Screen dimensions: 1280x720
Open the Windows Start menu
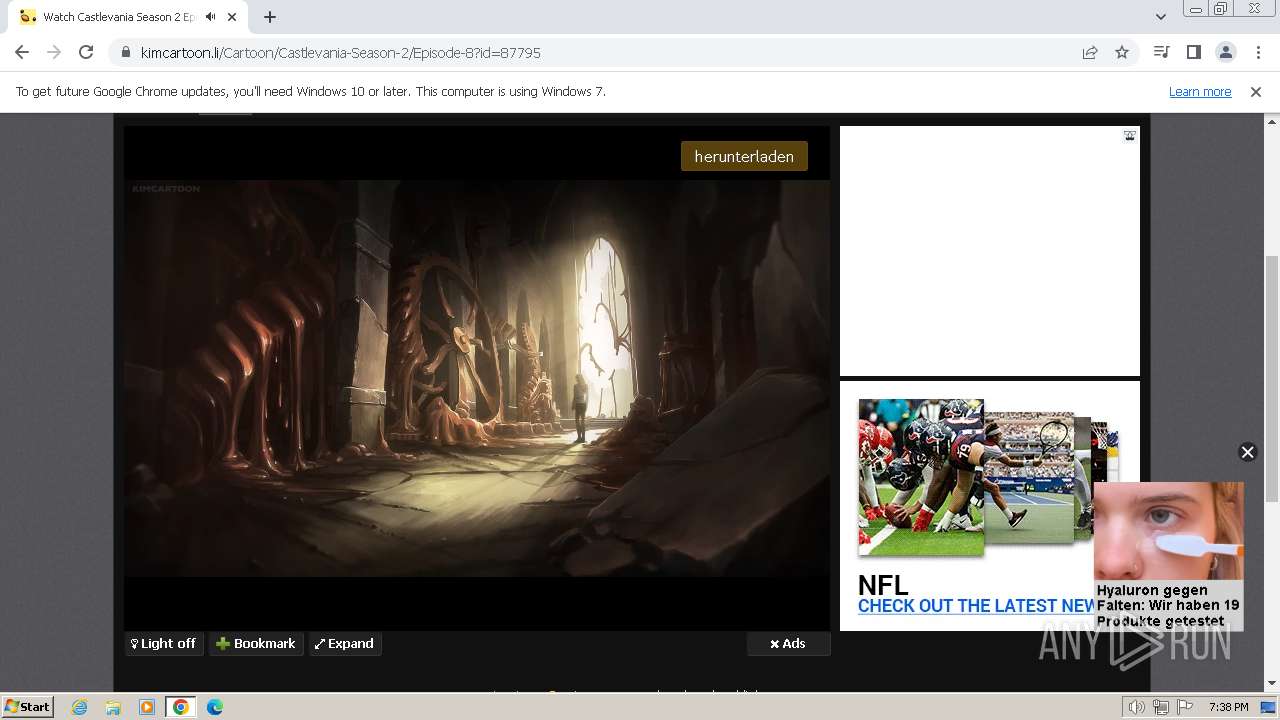coord(28,706)
